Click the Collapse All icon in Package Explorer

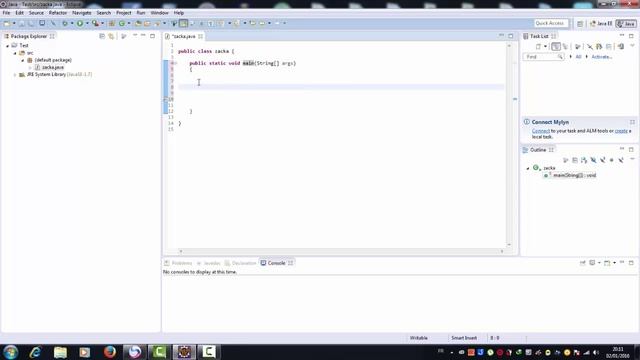(102, 36)
